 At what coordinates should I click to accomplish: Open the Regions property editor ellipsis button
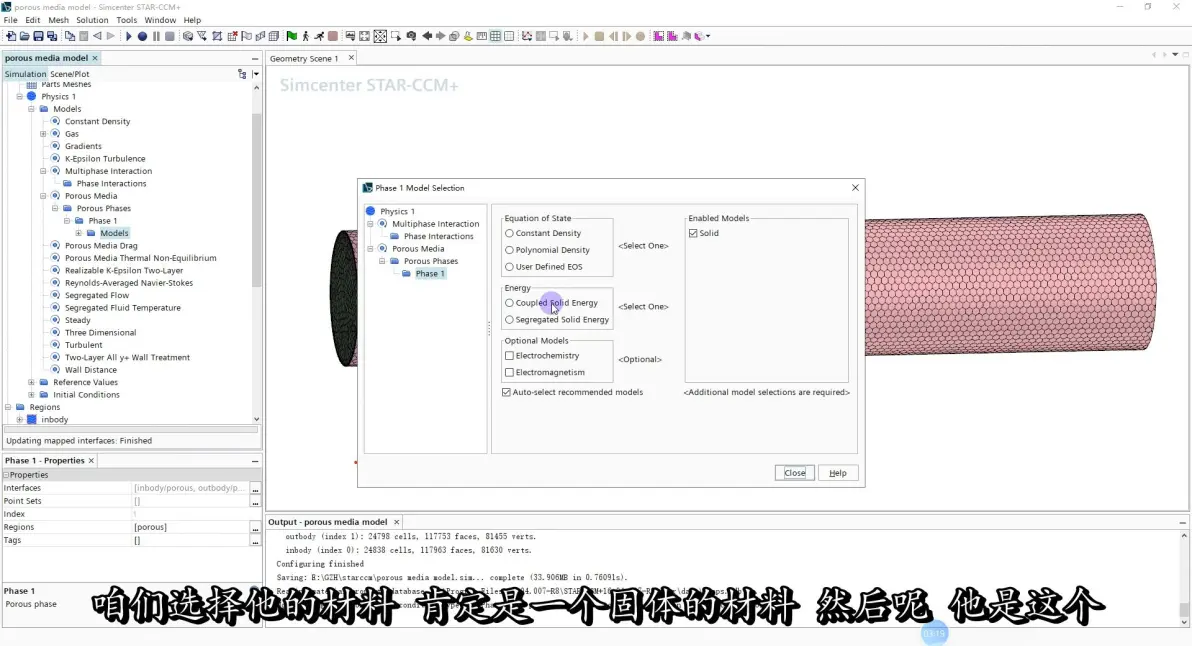pos(255,527)
